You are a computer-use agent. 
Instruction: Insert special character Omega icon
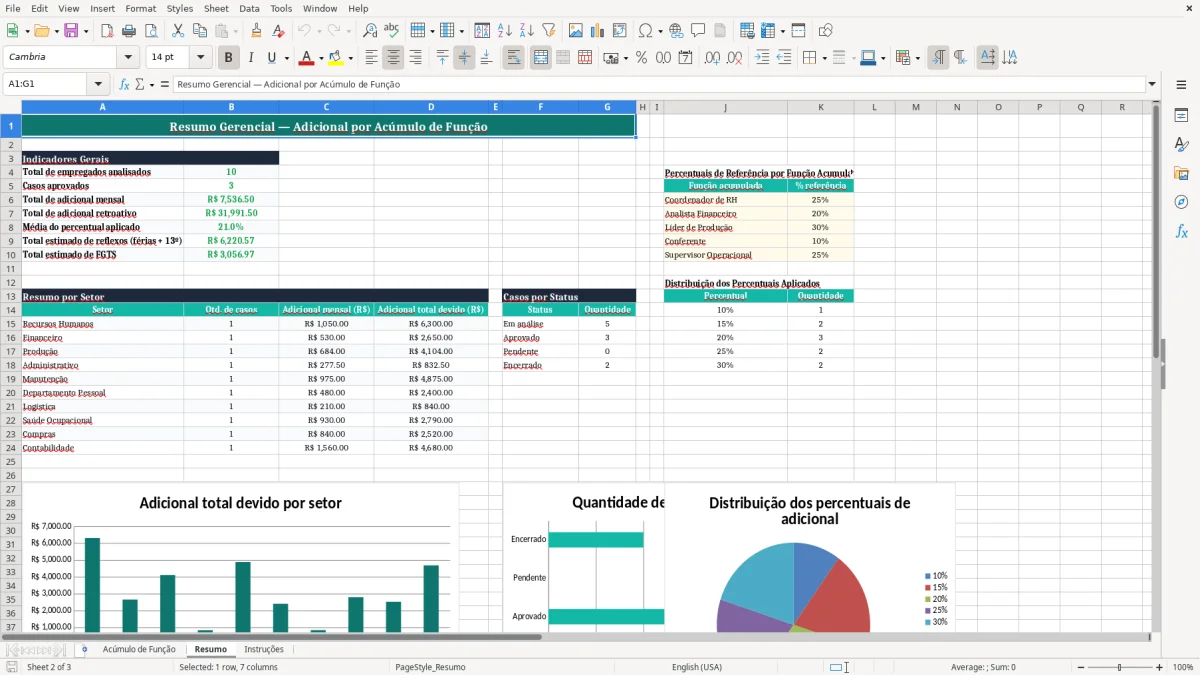pyautogui.click(x=645, y=31)
